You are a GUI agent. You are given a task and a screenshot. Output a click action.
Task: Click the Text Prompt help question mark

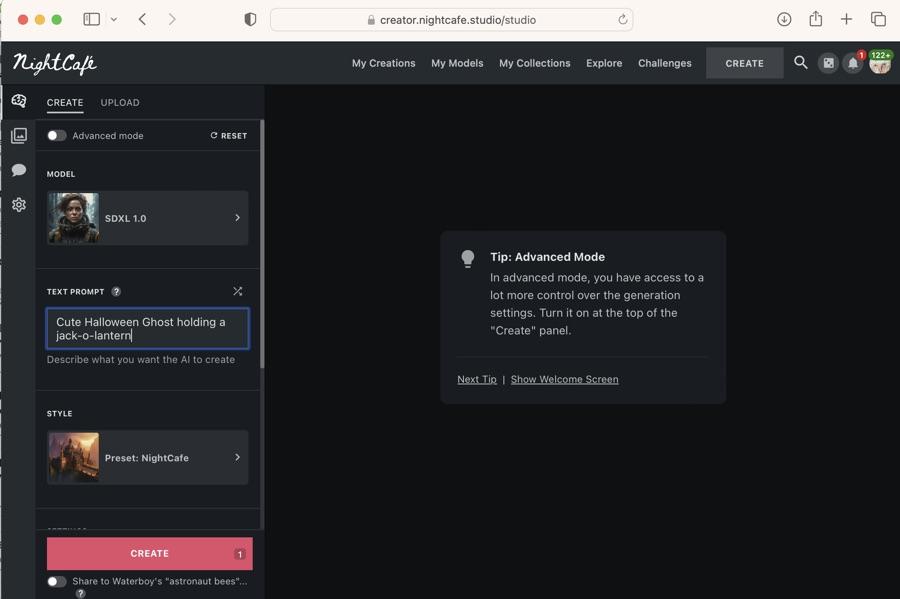coord(116,291)
